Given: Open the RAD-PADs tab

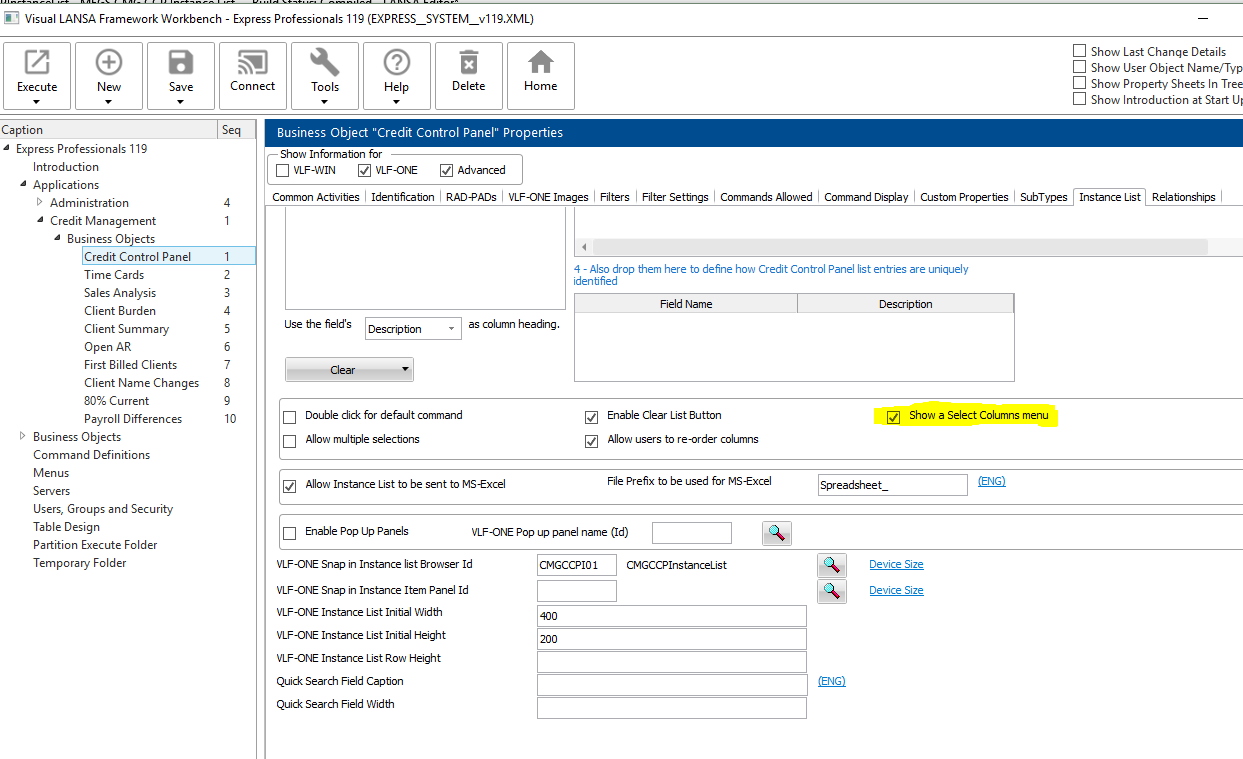Looking at the screenshot, I should click(471, 197).
